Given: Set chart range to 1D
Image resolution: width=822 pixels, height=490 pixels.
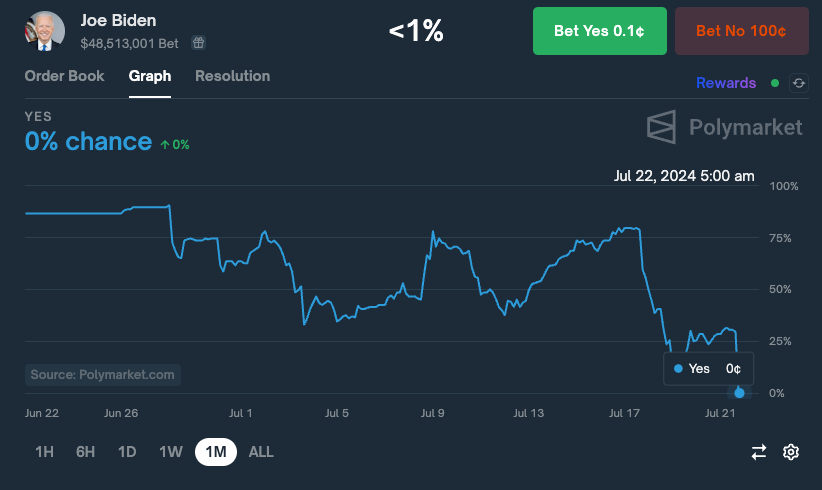Looking at the screenshot, I should pyautogui.click(x=127, y=452).
